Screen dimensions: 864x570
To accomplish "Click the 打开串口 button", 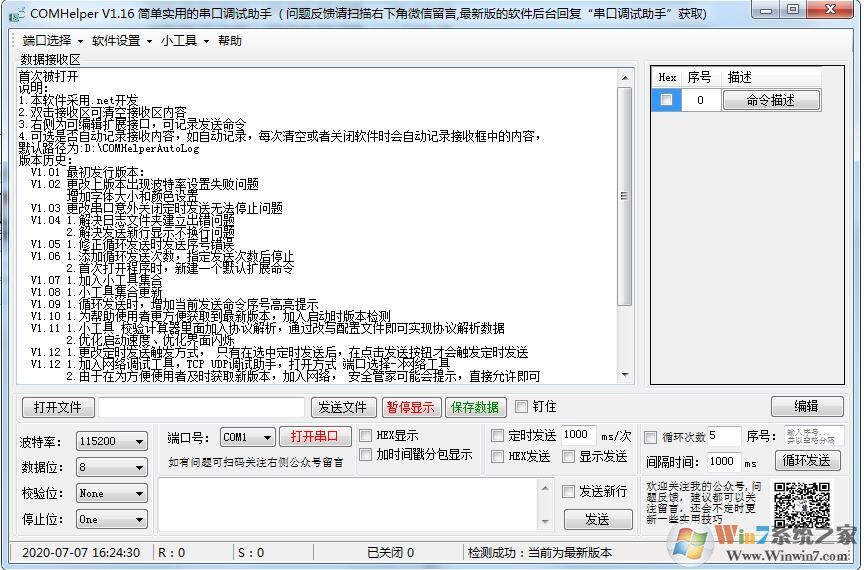I will point(315,437).
